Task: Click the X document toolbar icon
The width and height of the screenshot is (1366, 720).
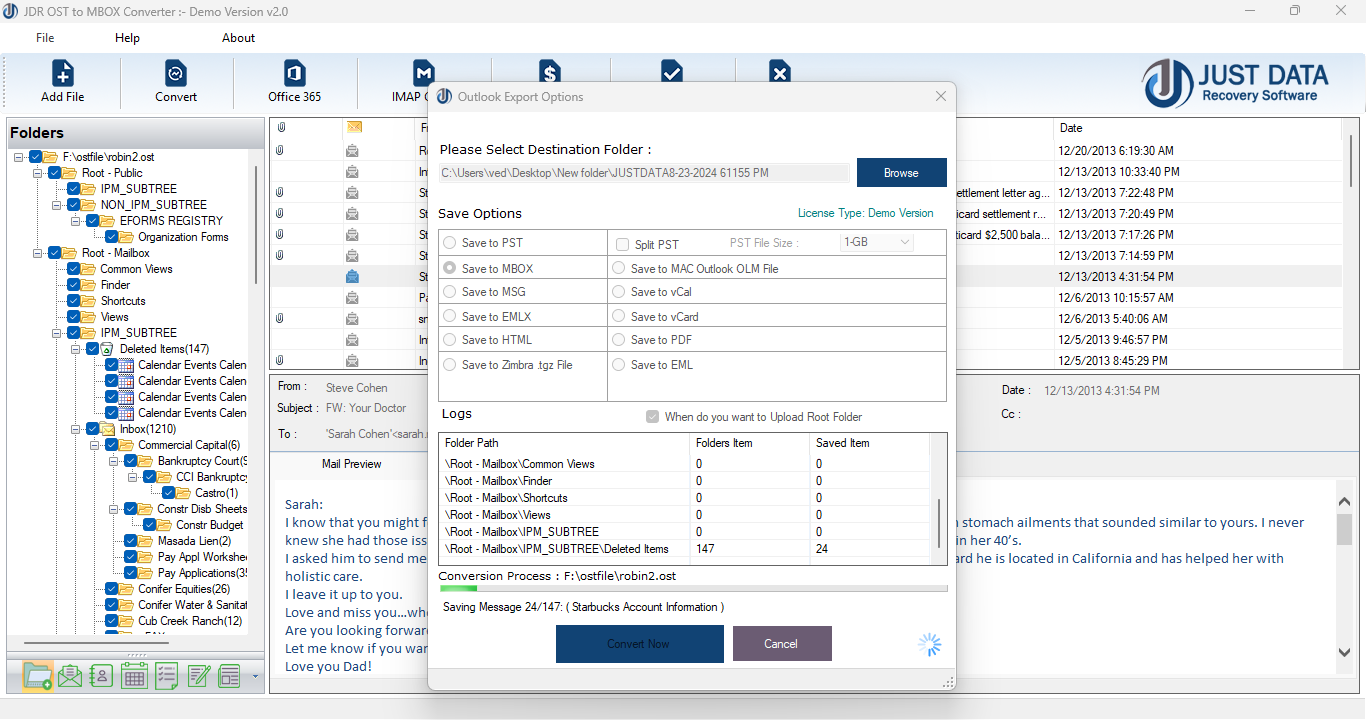Action: coord(780,71)
